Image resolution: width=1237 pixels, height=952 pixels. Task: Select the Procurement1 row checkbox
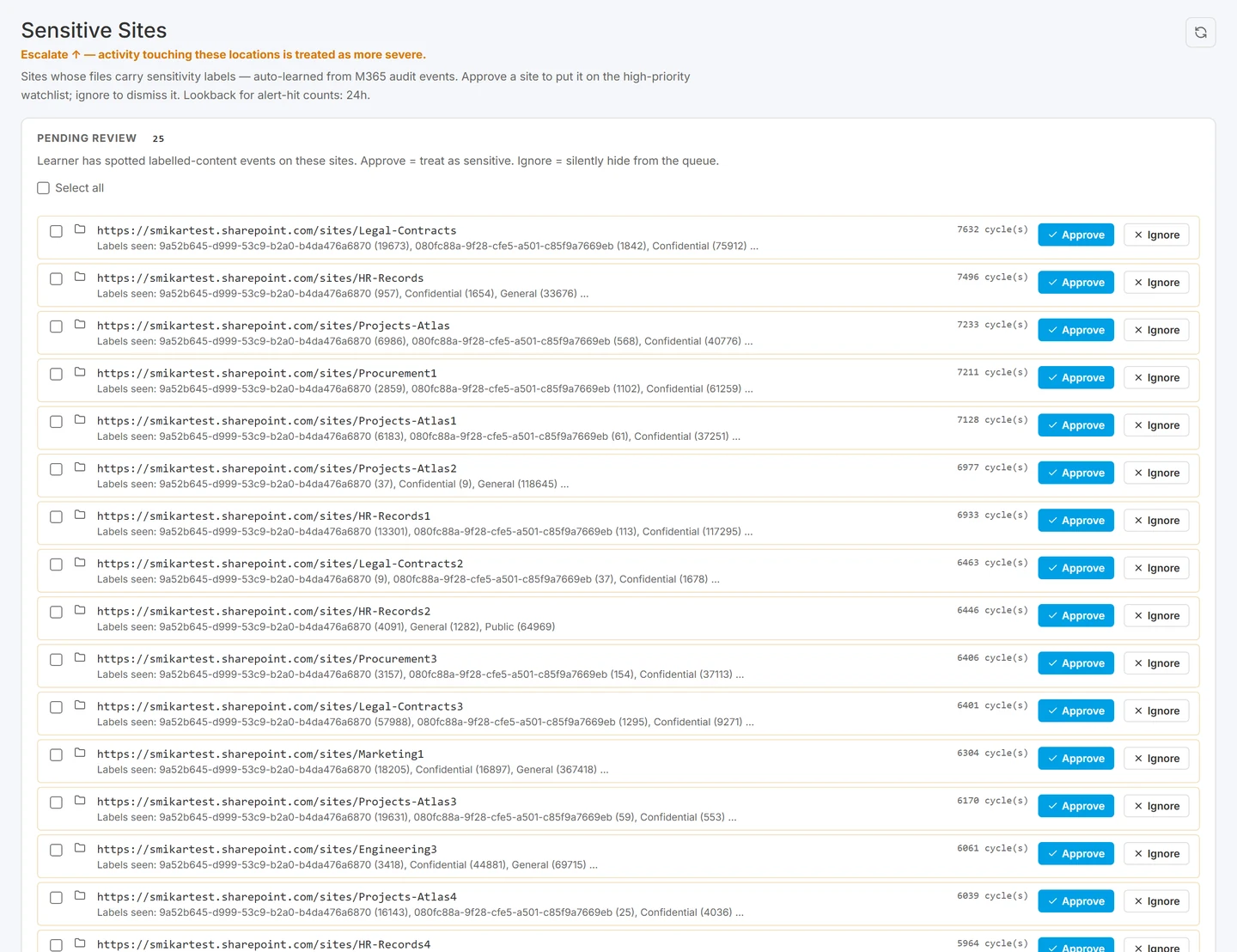56,374
